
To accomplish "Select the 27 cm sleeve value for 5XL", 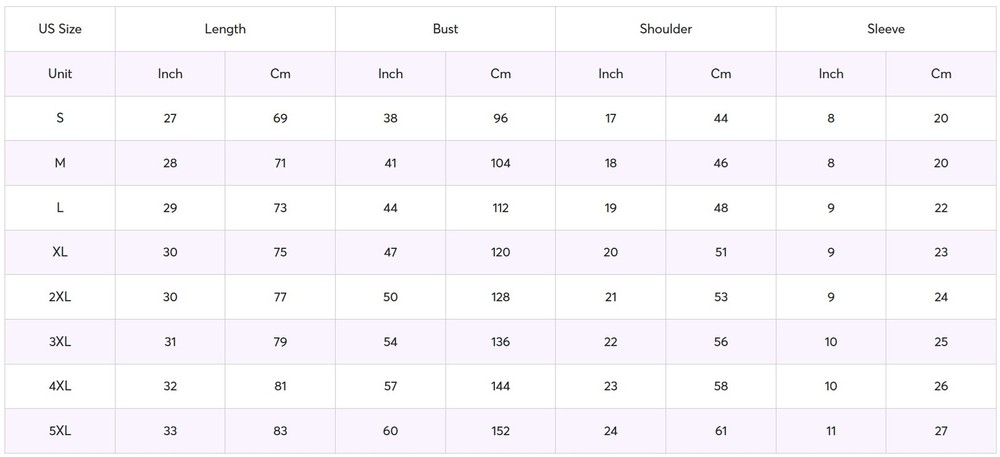I will [941, 431].
